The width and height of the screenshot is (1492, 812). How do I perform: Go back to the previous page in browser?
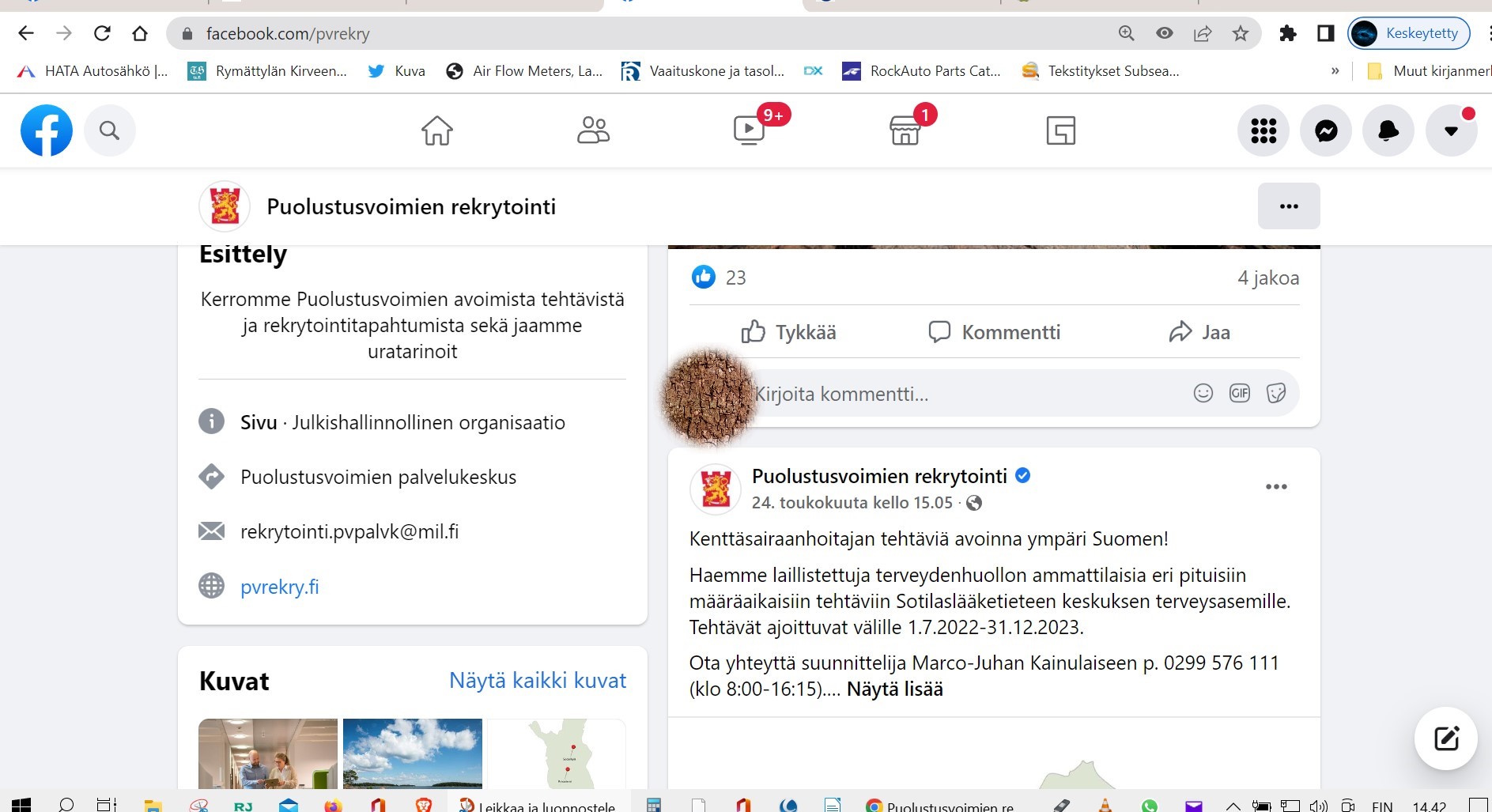click(26, 33)
